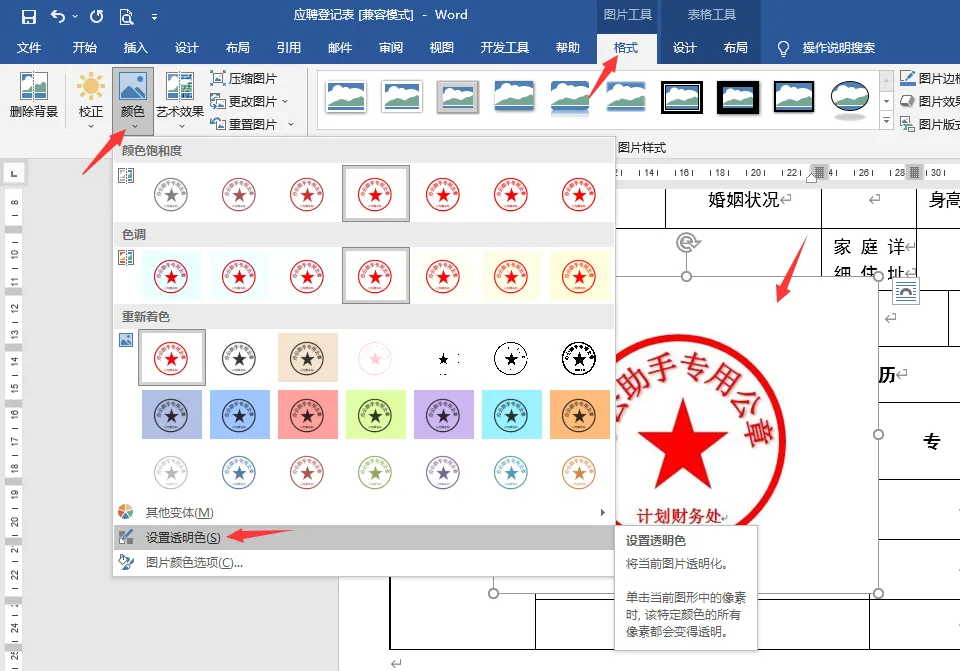Select the highest saturation stamp swatch

coord(579,195)
